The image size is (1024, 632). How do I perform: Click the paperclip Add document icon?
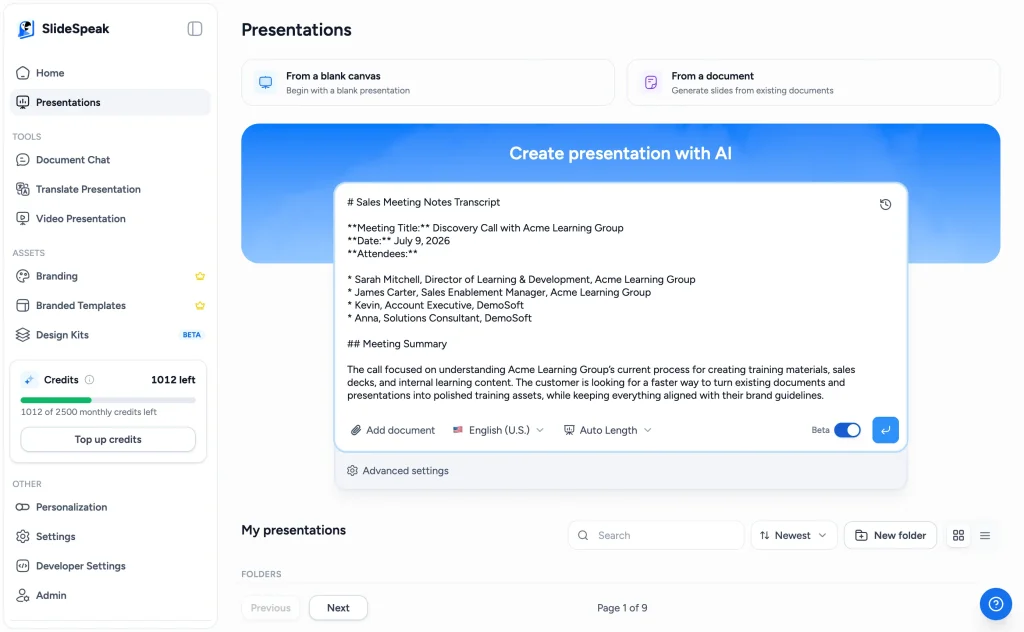[x=356, y=430]
